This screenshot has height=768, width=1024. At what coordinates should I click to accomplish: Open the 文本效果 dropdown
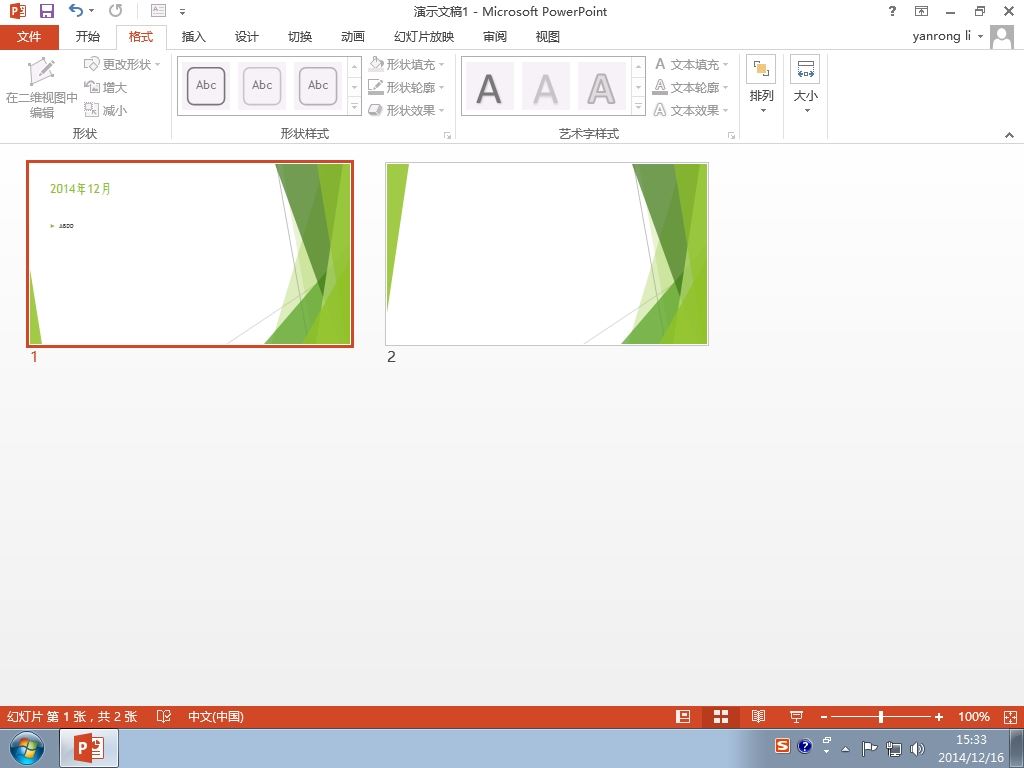tap(690, 110)
